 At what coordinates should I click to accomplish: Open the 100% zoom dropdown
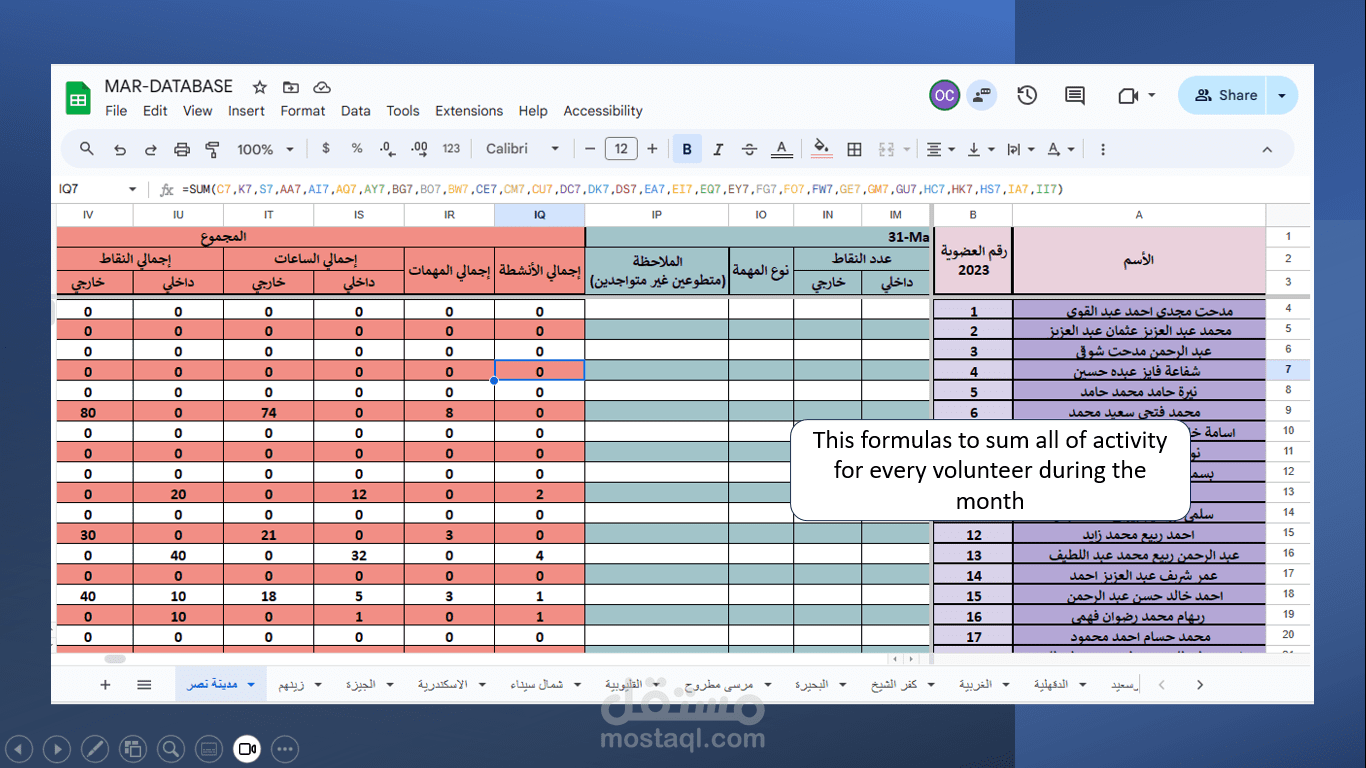(265, 149)
